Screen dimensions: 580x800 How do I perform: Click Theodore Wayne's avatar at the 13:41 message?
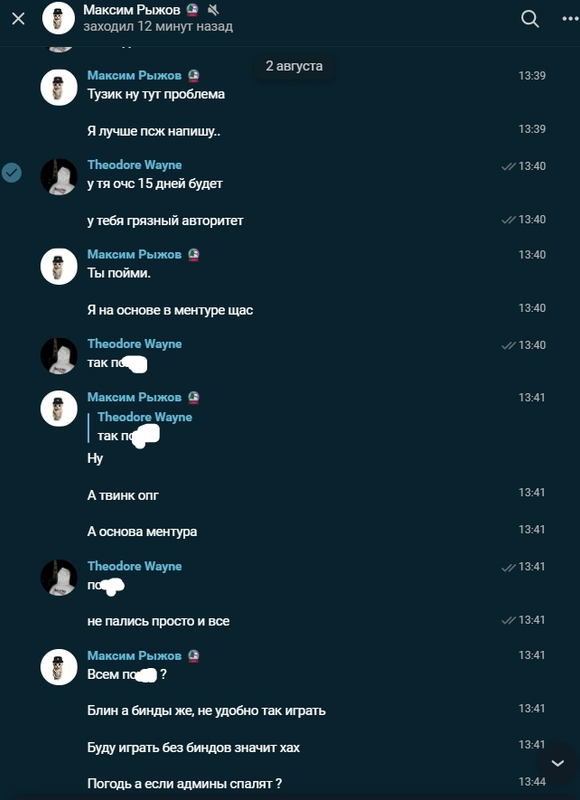click(59, 578)
